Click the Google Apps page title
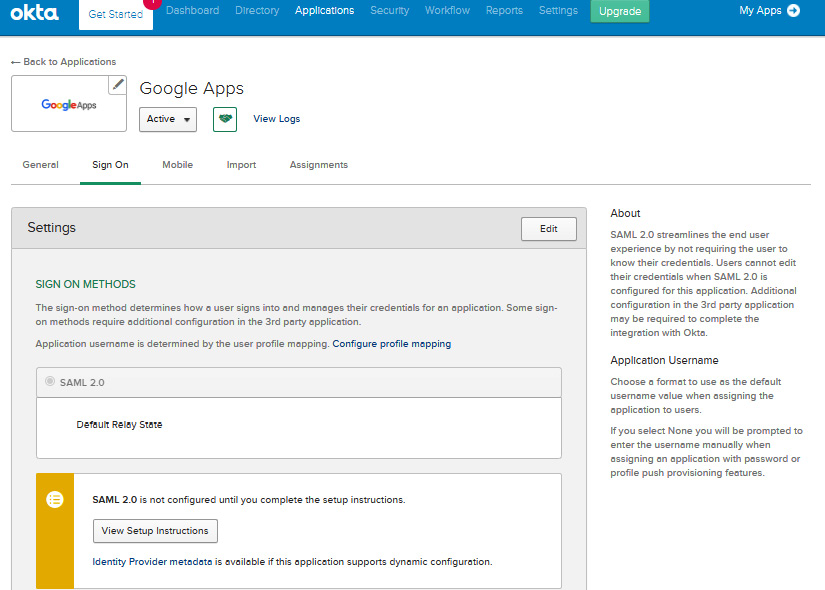 (x=192, y=88)
